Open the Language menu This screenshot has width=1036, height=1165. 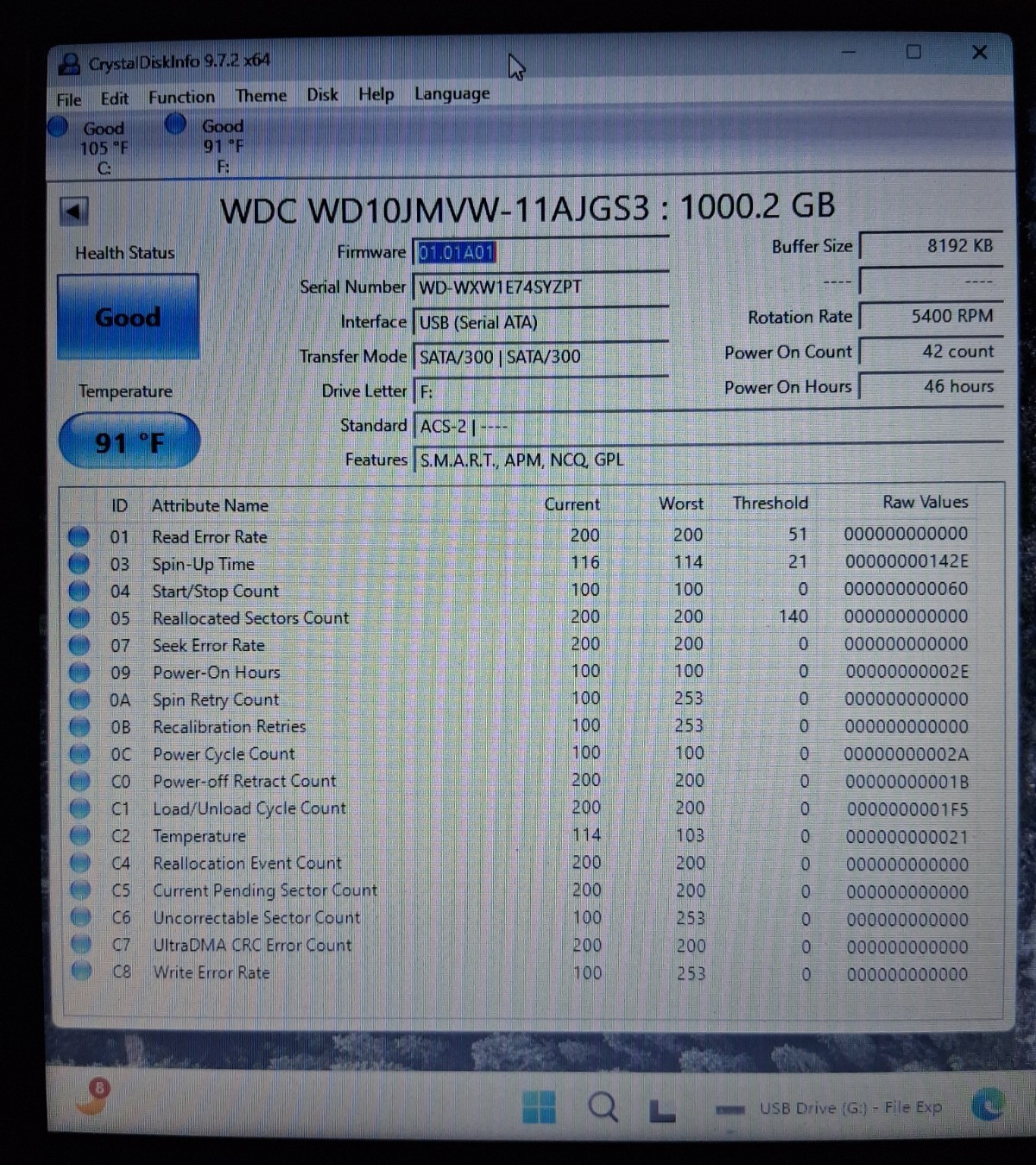tap(452, 93)
